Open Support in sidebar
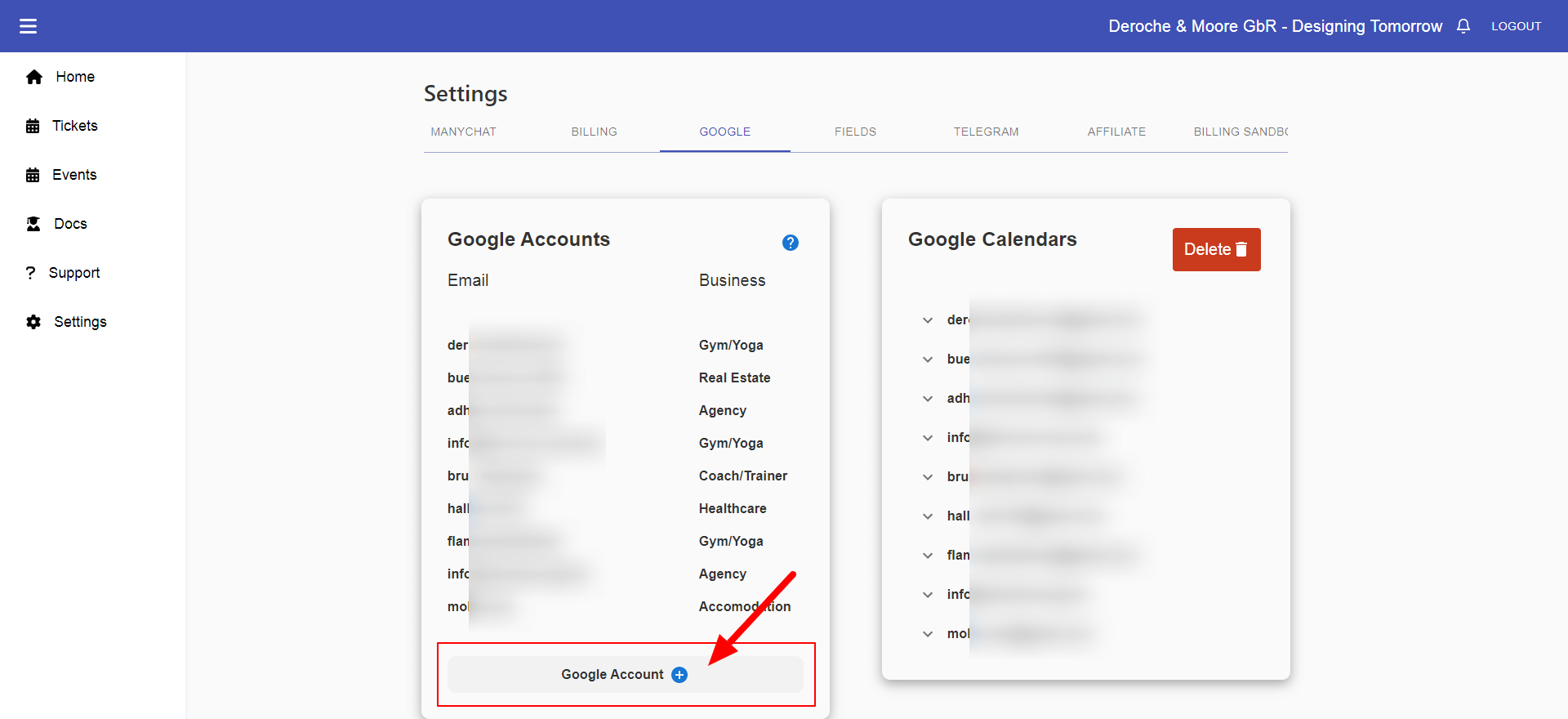The height and width of the screenshot is (719, 1568). pyautogui.click(x=74, y=273)
